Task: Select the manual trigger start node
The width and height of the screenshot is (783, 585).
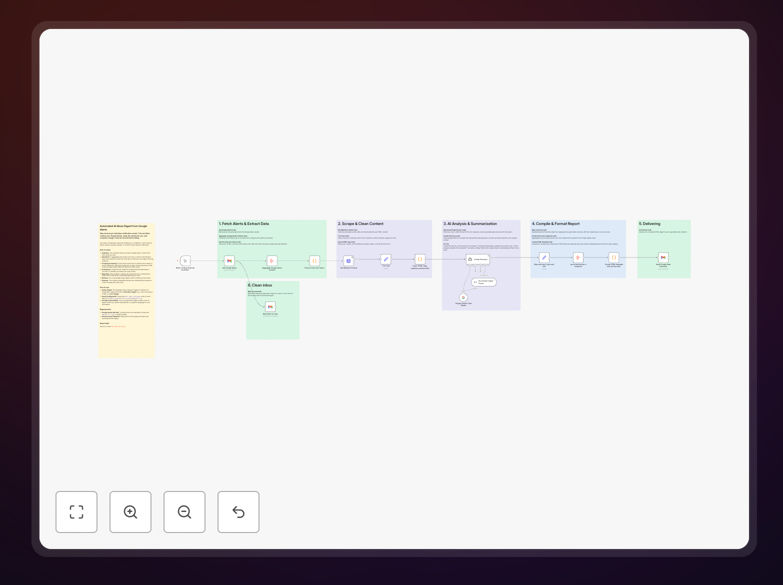Action: (185, 260)
